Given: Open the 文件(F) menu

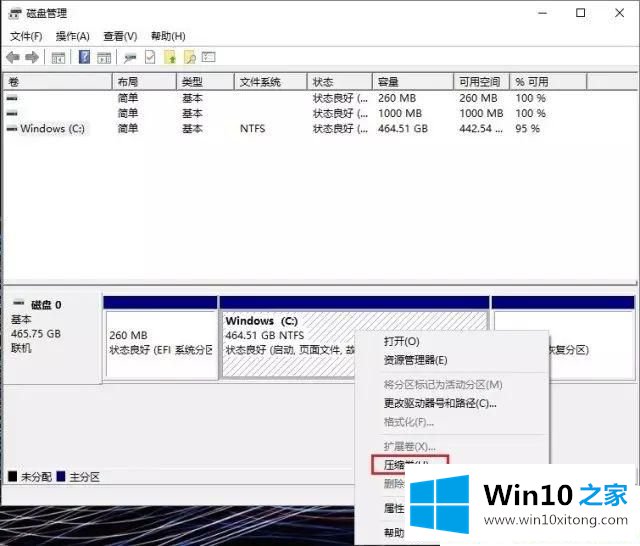Looking at the screenshot, I should click(x=26, y=36).
